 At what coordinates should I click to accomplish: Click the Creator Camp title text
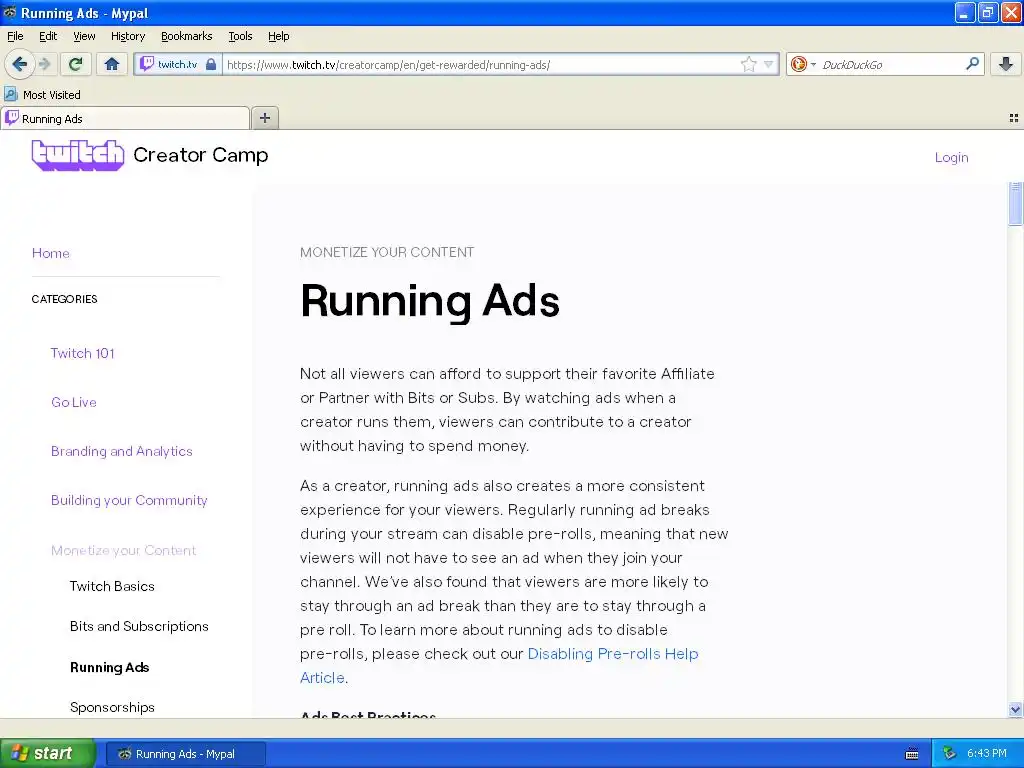[200, 155]
